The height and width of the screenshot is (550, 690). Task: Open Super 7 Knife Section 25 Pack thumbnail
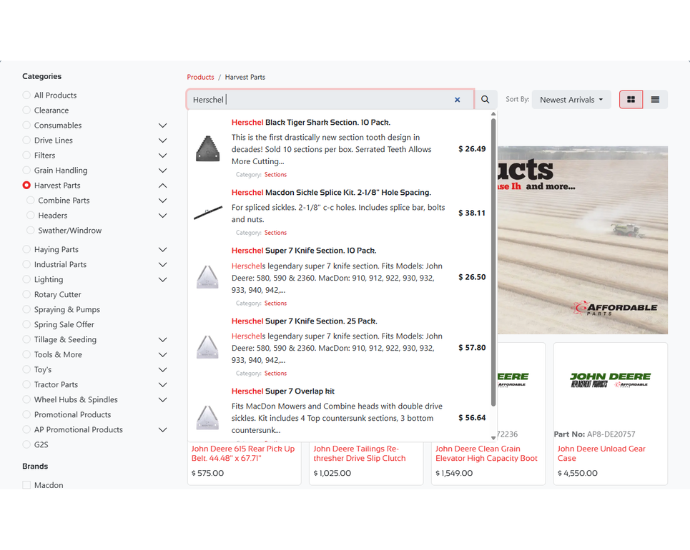(x=208, y=347)
